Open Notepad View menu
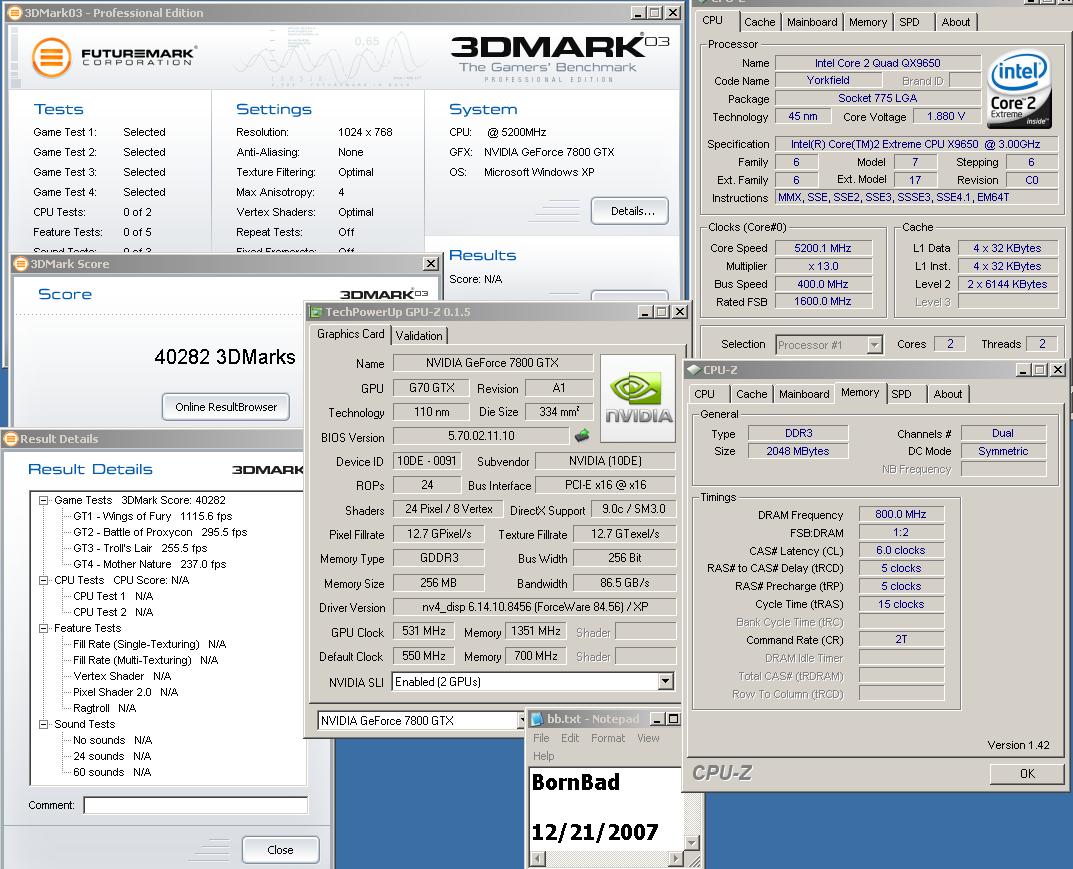Viewport: 1073px width, 869px height. (648, 738)
